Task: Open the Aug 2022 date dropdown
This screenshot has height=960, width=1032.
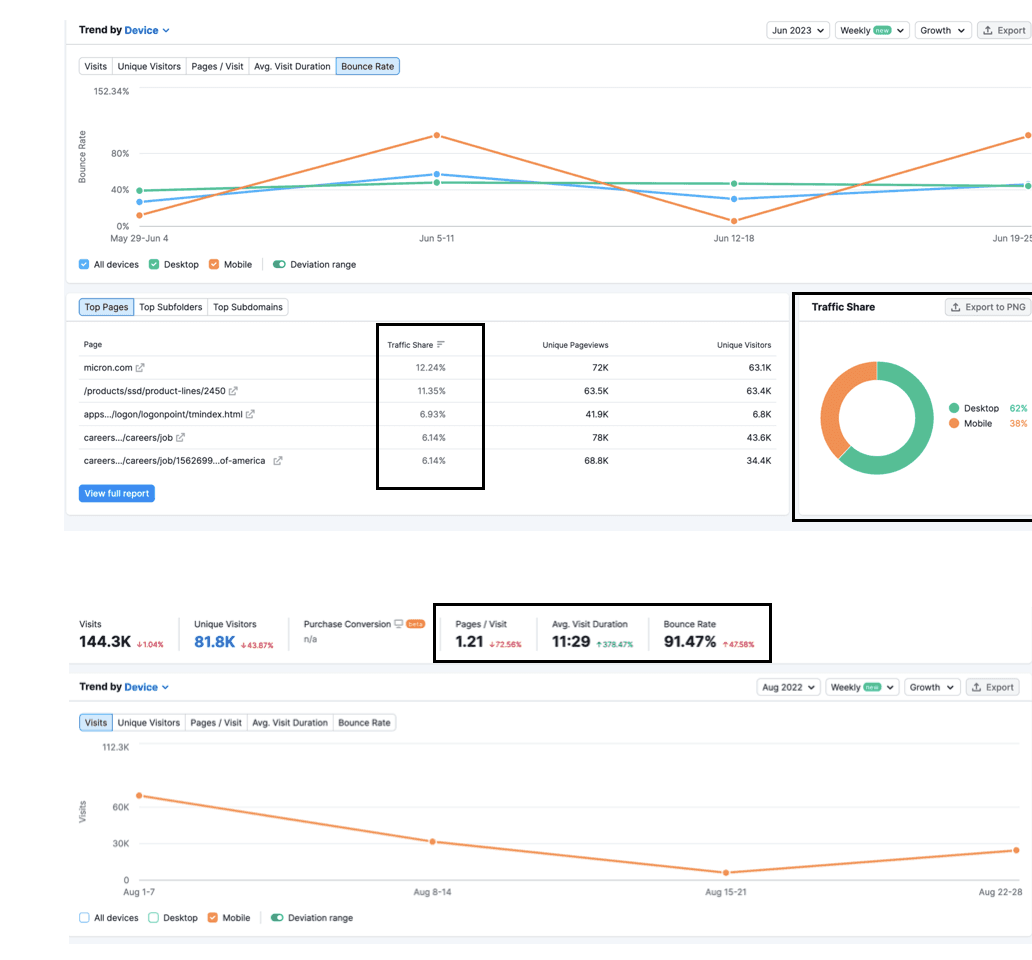Action: [x=788, y=687]
